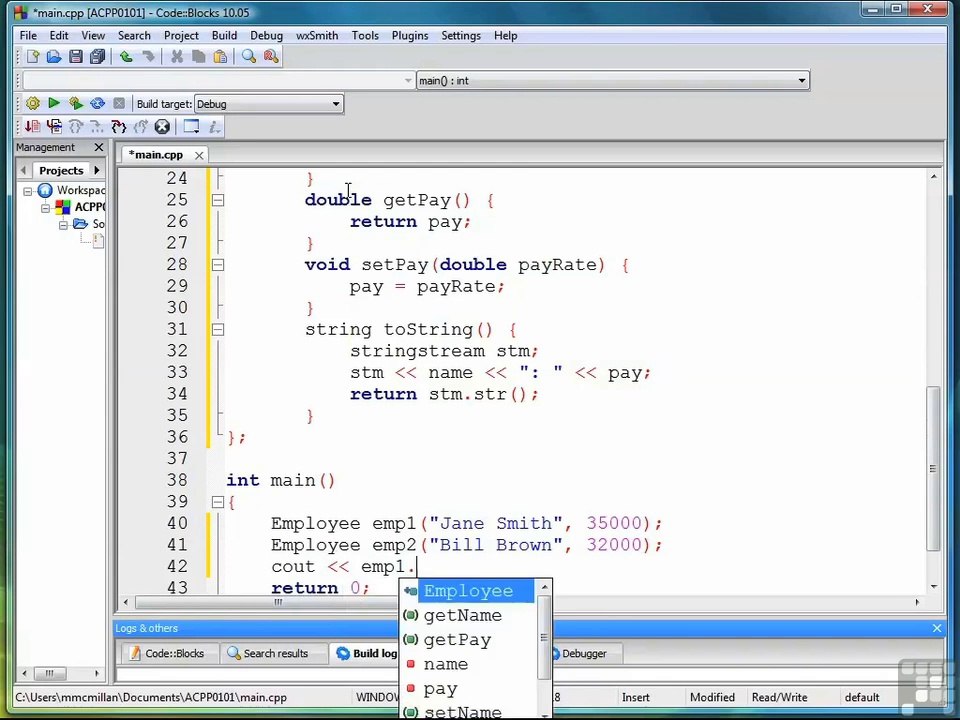Debugger next line icon
Viewport: 960px width, 720px height.
pyautogui.click(x=76, y=127)
